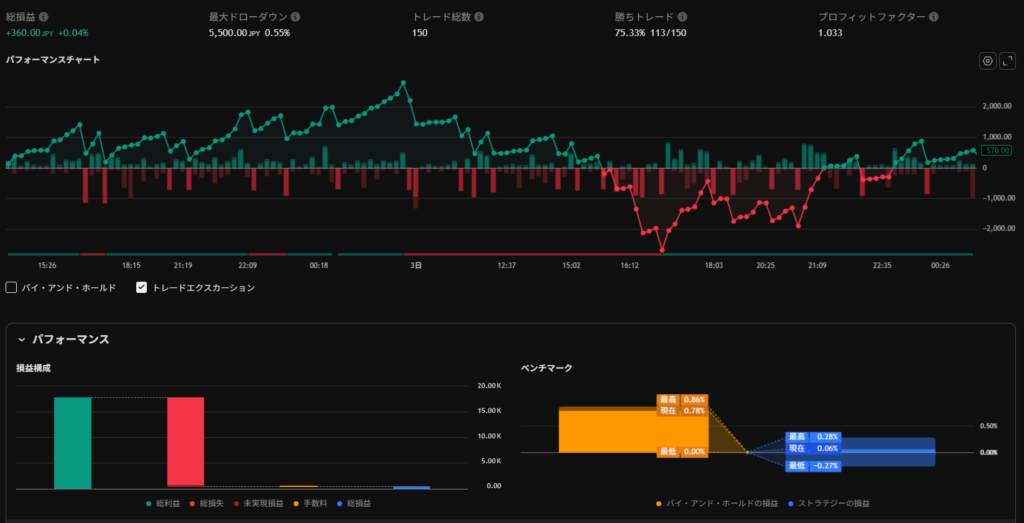1024x523 pixels.
Task: Click info icon next to 最大ドローダウン
Action: (x=296, y=17)
